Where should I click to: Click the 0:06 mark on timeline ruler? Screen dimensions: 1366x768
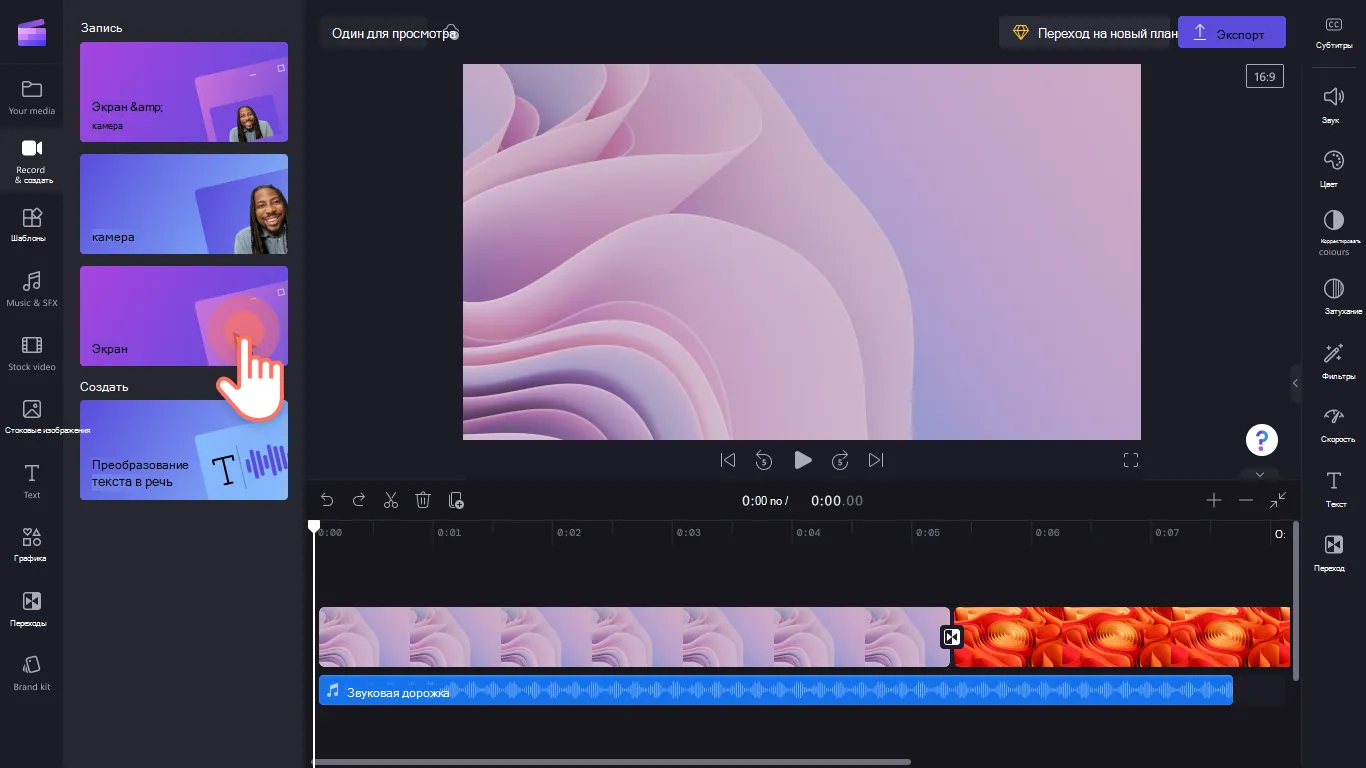[1047, 533]
